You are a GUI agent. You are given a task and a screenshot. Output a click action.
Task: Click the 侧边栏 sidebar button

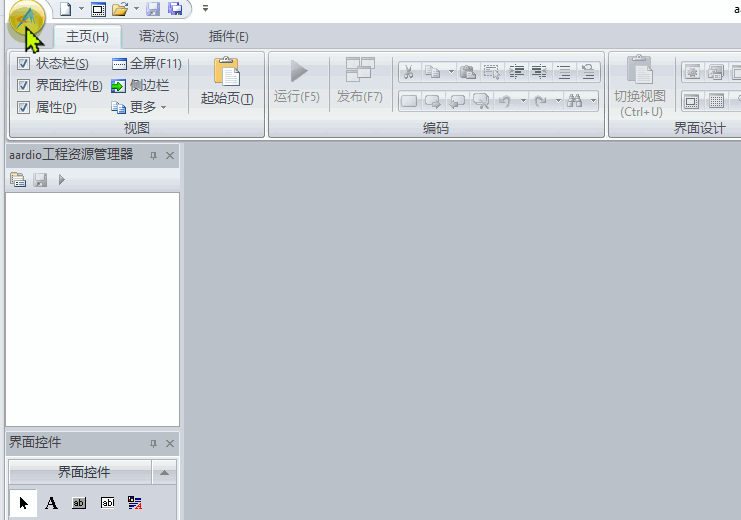pos(140,86)
